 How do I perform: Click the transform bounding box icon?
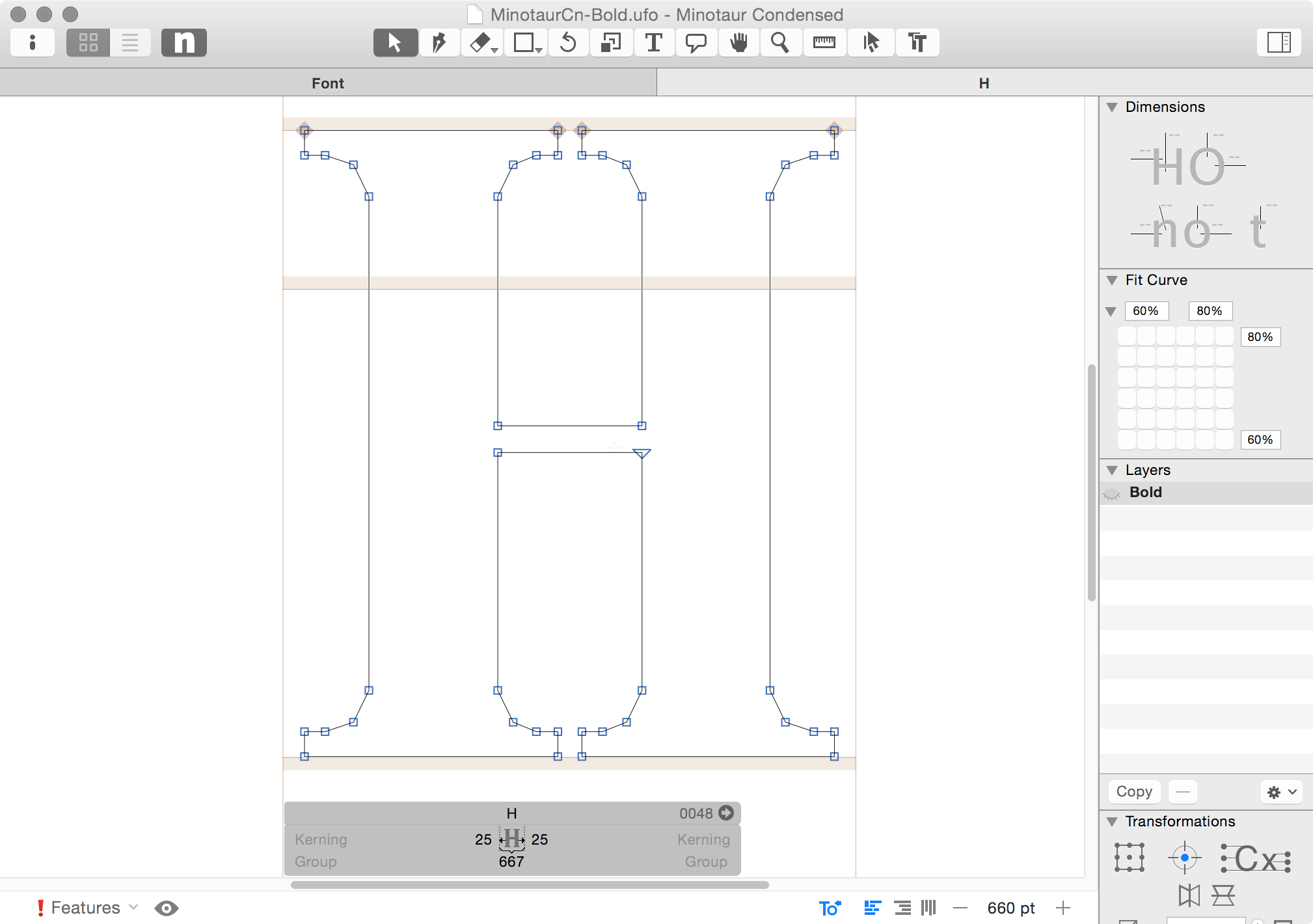[1129, 858]
